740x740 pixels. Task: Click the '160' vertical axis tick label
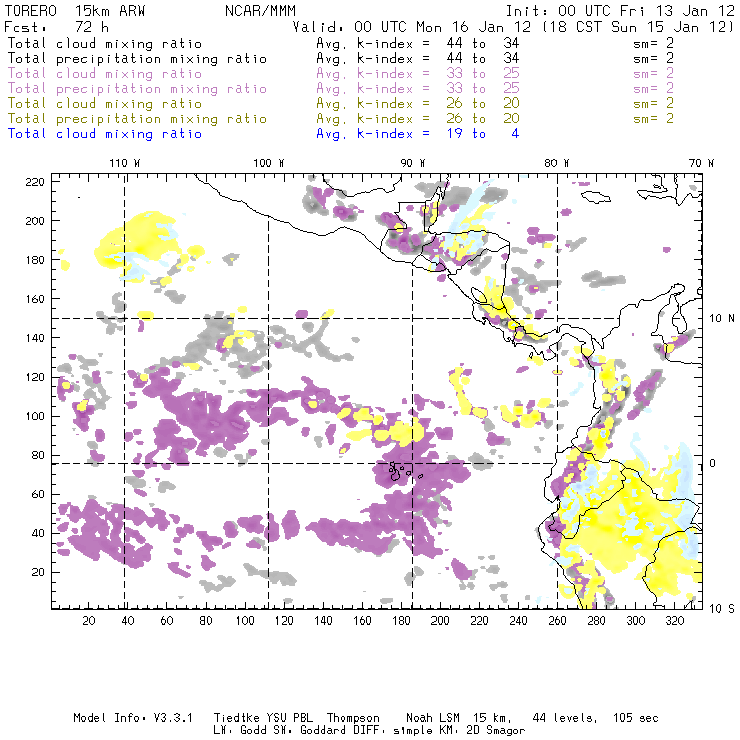point(34,299)
